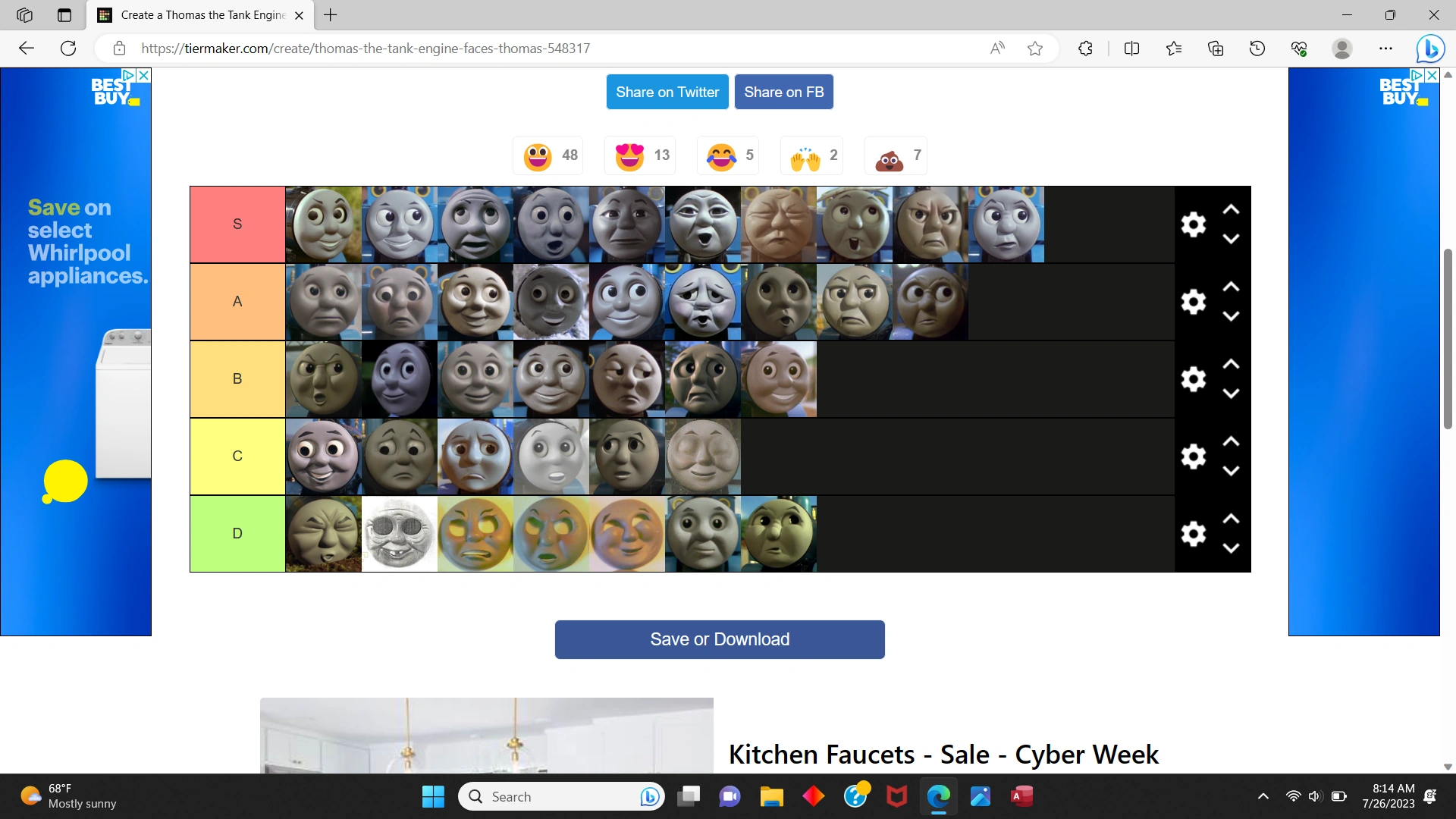Viewport: 1456px width, 819px height.
Task: Toggle the heart-eyes emoji reaction
Action: (x=629, y=155)
